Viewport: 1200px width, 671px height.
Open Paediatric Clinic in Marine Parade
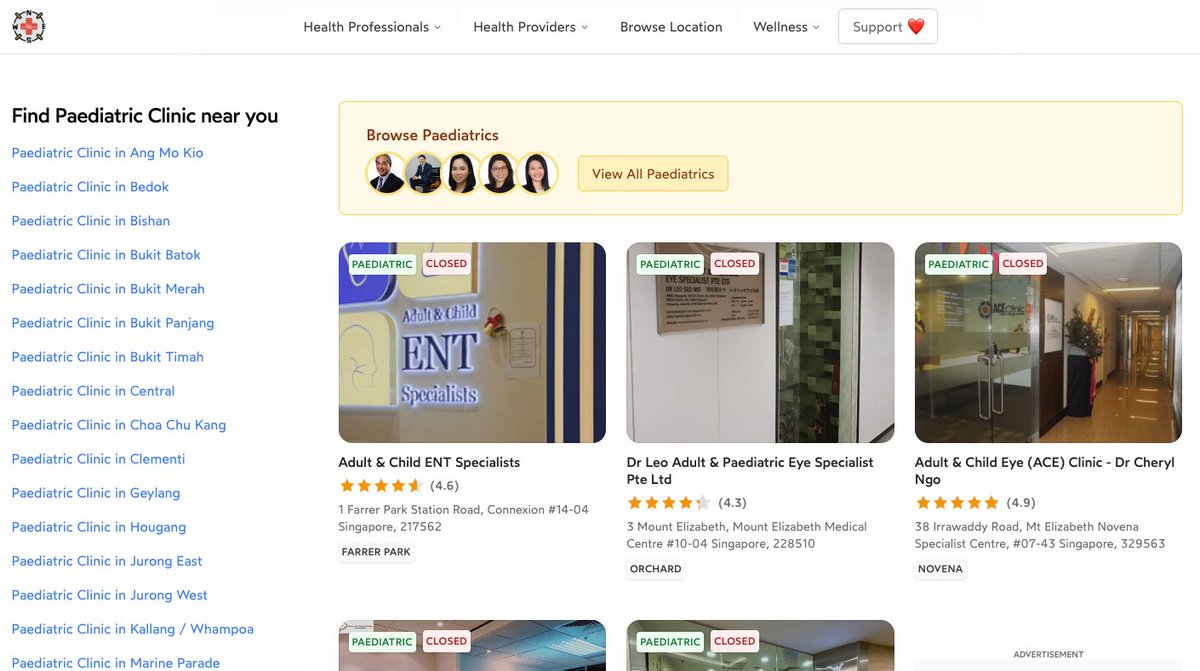tap(116, 662)
